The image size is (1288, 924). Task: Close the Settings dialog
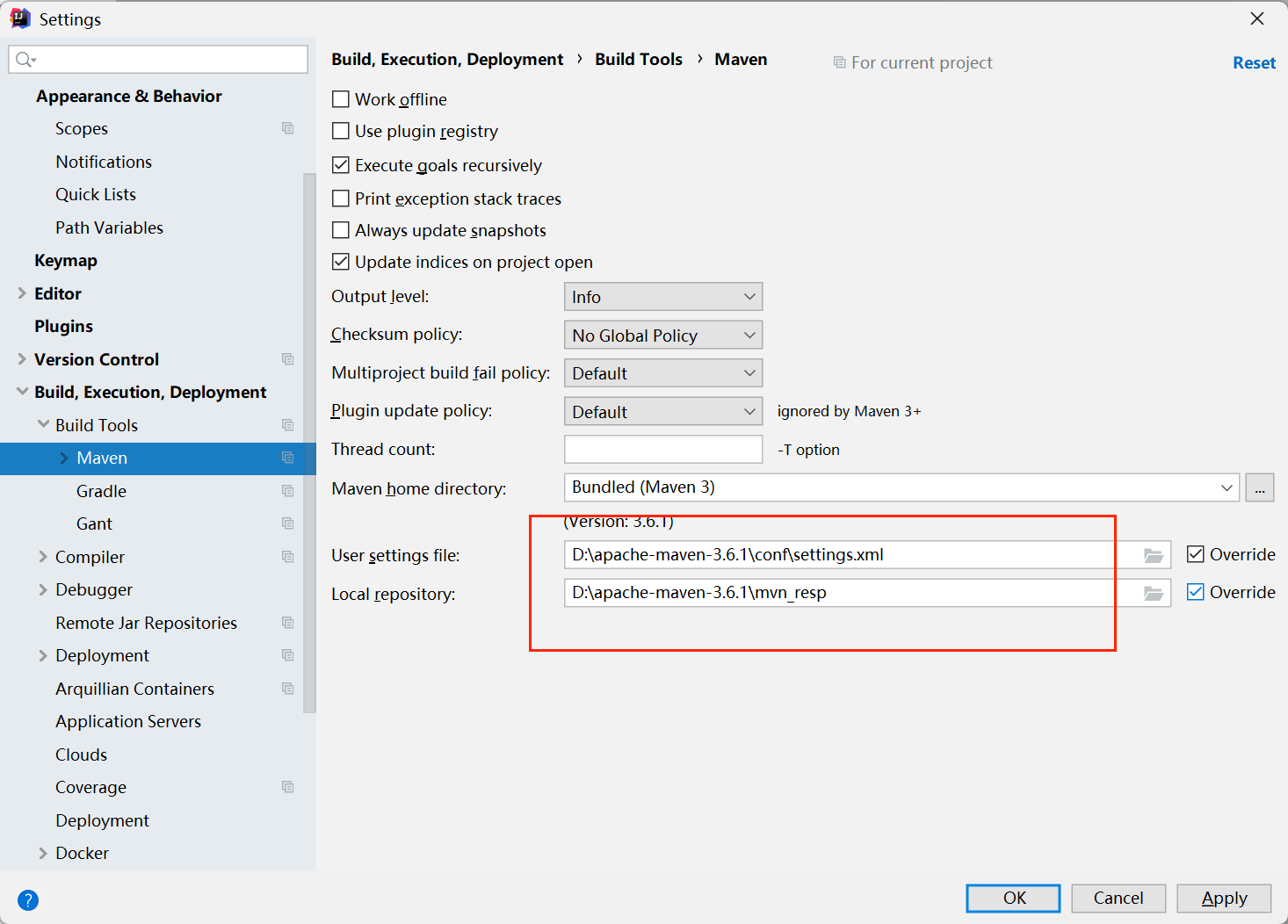(x=1257, y=18)
